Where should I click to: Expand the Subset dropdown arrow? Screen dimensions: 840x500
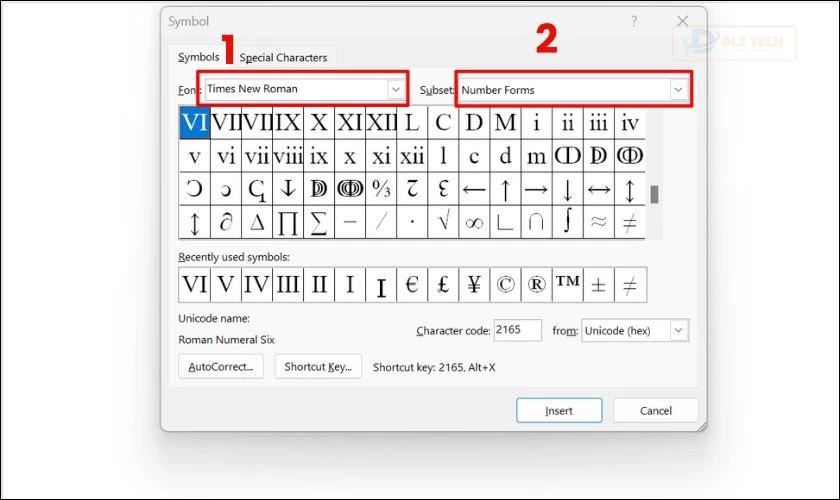click(x=678, y=89)
